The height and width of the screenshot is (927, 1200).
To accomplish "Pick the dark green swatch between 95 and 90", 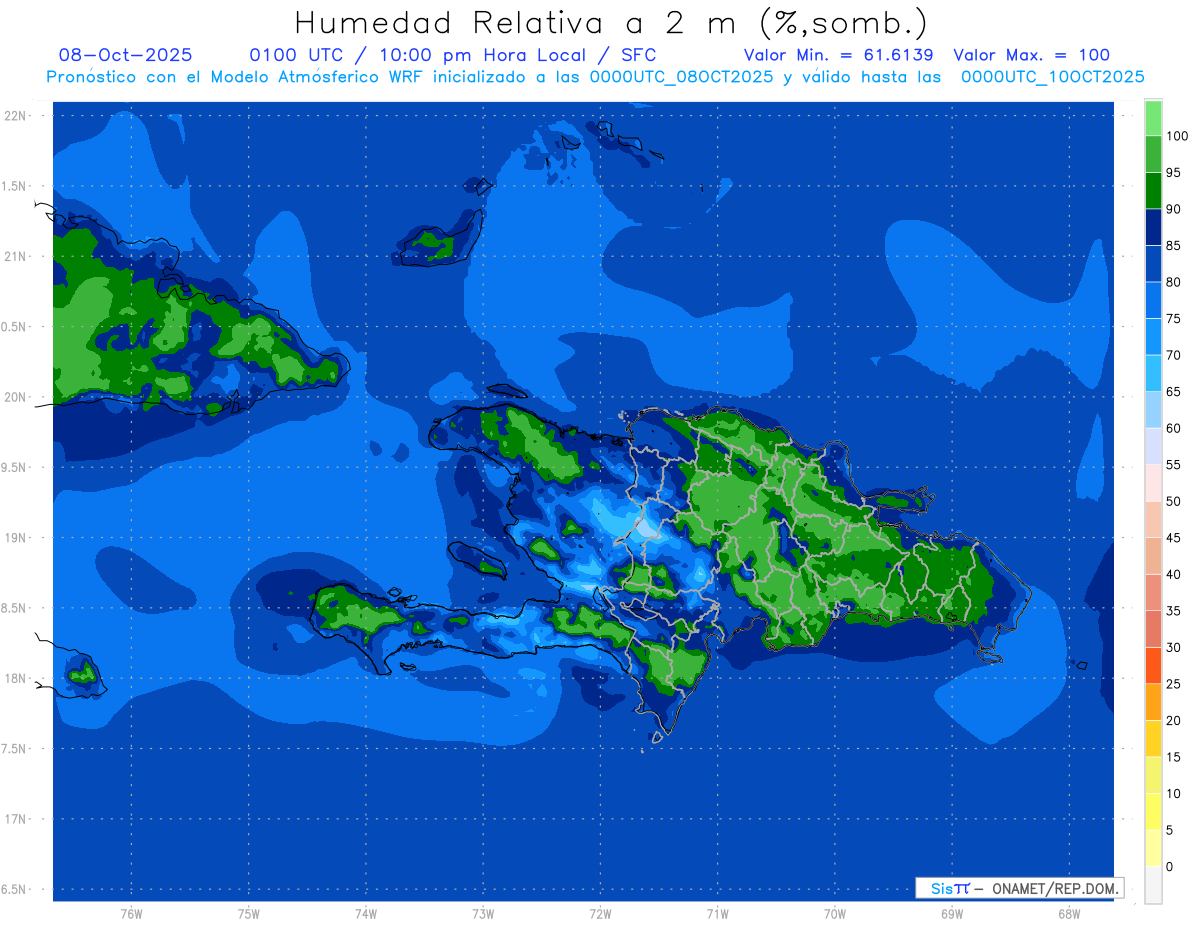I will point(1153,191).
